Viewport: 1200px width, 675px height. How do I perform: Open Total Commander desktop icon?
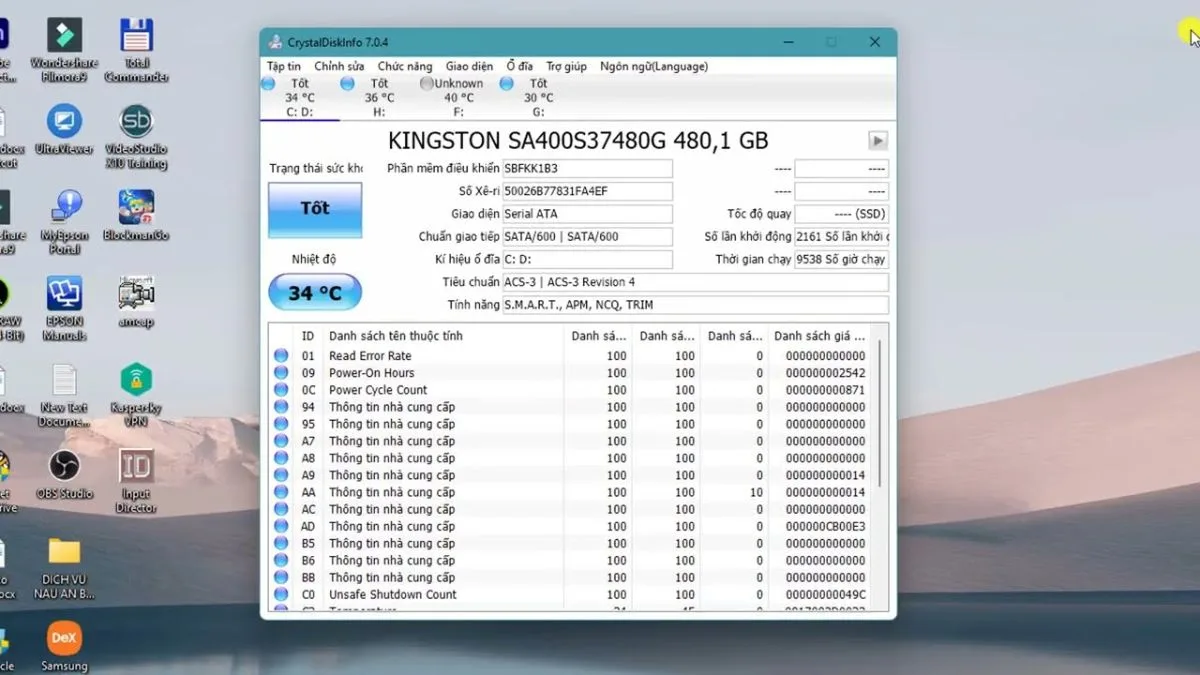tap(136, 37)
